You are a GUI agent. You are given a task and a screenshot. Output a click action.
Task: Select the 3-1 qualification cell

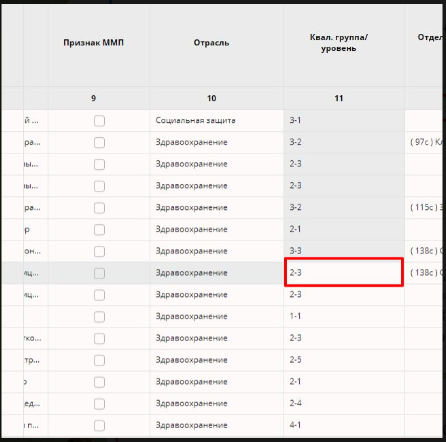click(x=344, y=121)
